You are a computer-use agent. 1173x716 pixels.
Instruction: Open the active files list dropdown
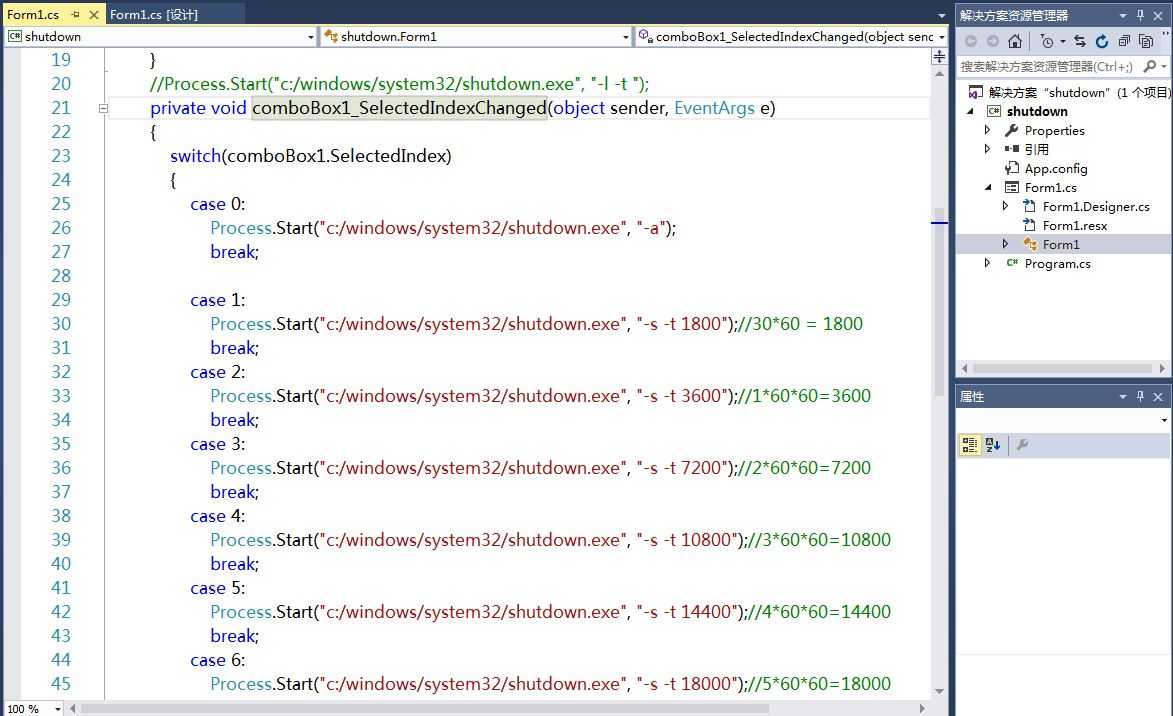942,15
